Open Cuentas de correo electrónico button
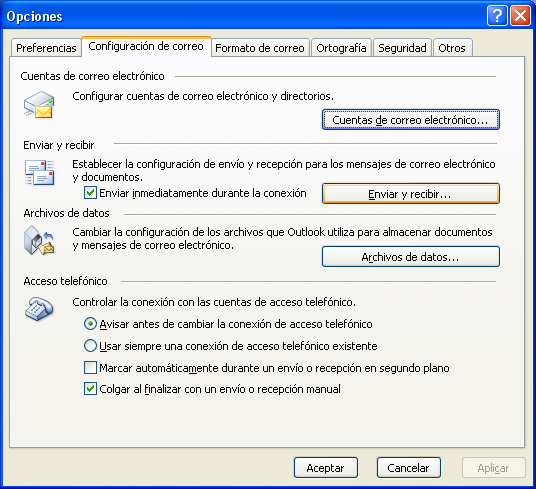This screenshot has width=536, height=489. point(411,120)
